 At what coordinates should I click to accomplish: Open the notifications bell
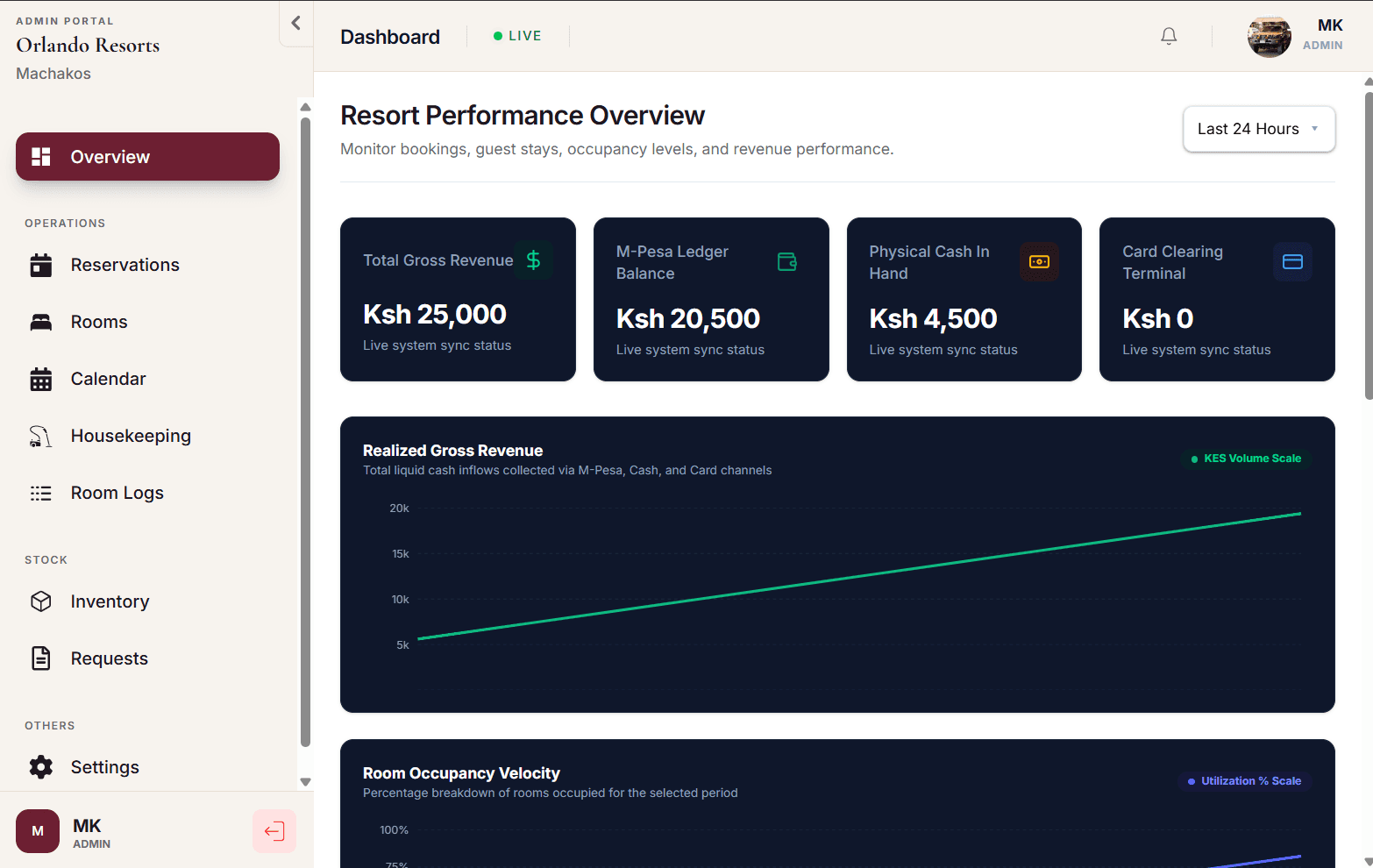[1169, 36]
